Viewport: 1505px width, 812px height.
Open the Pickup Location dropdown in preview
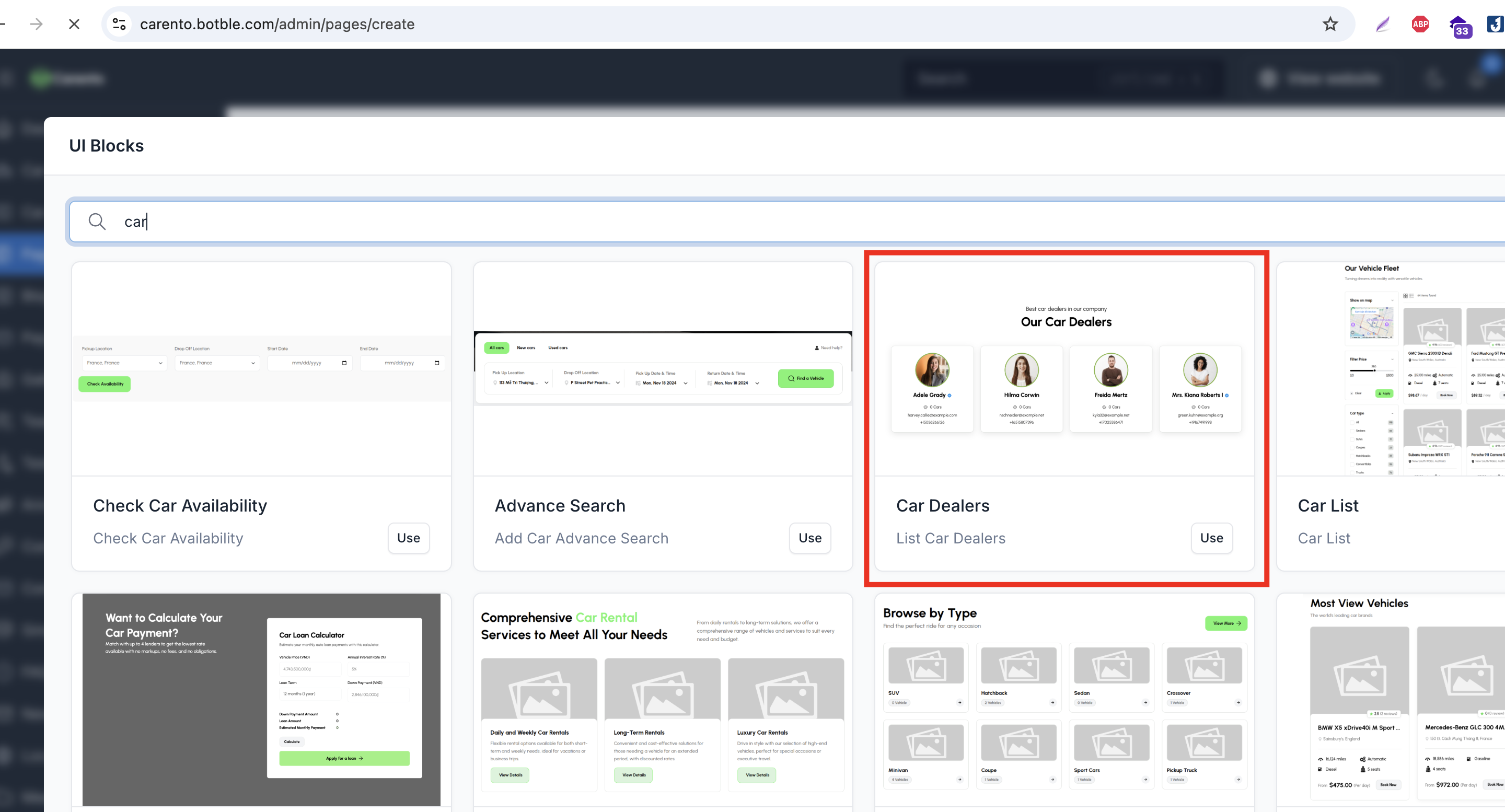click(x=124, y=363)
